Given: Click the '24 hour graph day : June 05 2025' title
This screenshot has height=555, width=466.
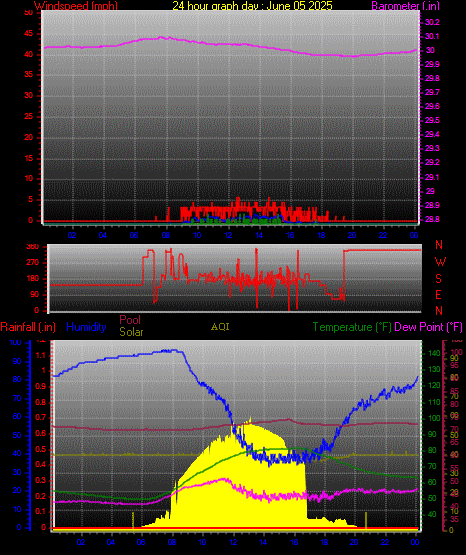Looking at the screenshot, I should point(252,6).
